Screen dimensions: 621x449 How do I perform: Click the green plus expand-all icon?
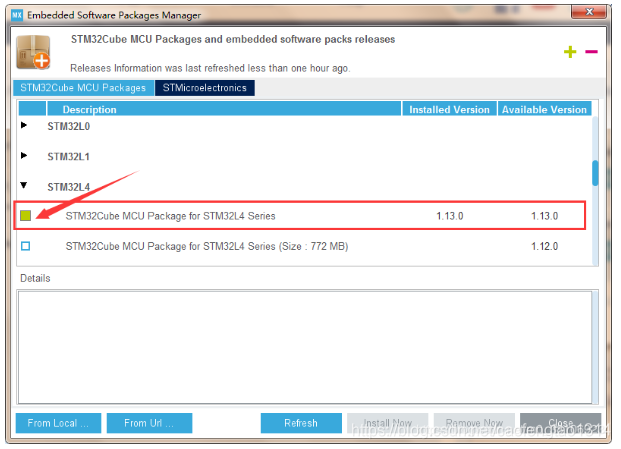pyautogui.click(x=570, y=52)
